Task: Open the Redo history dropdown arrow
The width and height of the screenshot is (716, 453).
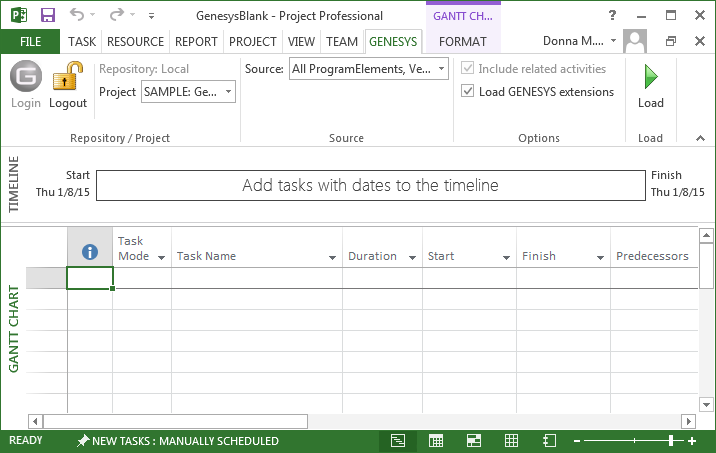Action: point(132,15)
